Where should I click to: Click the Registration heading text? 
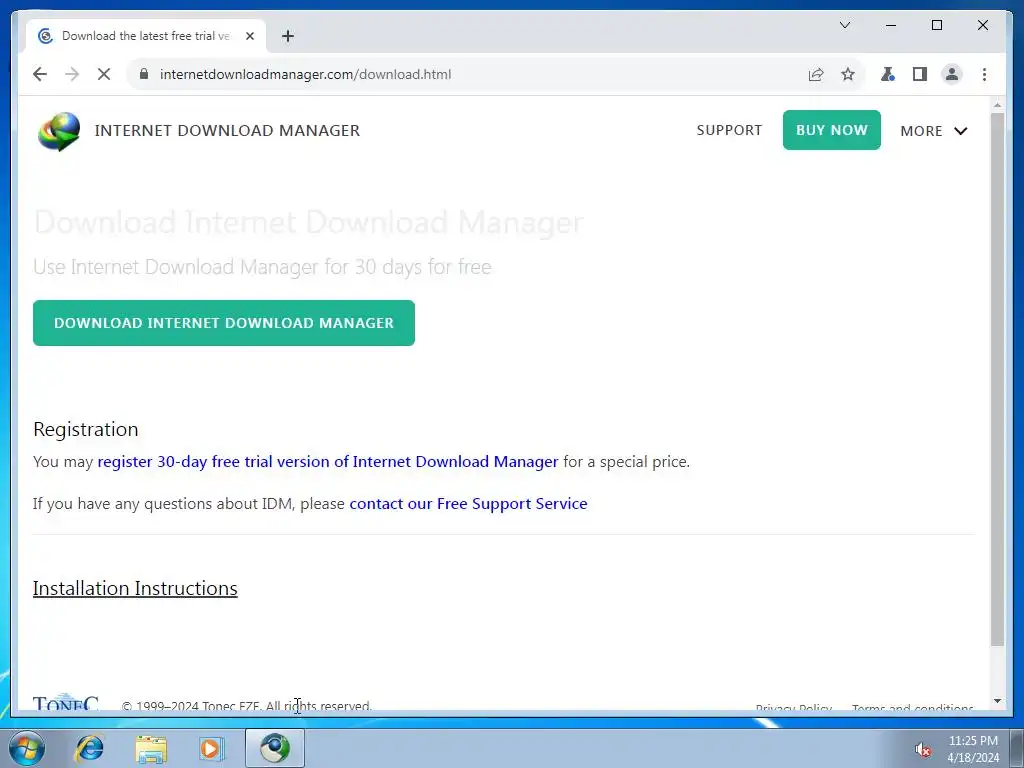[x=86, y=429]
